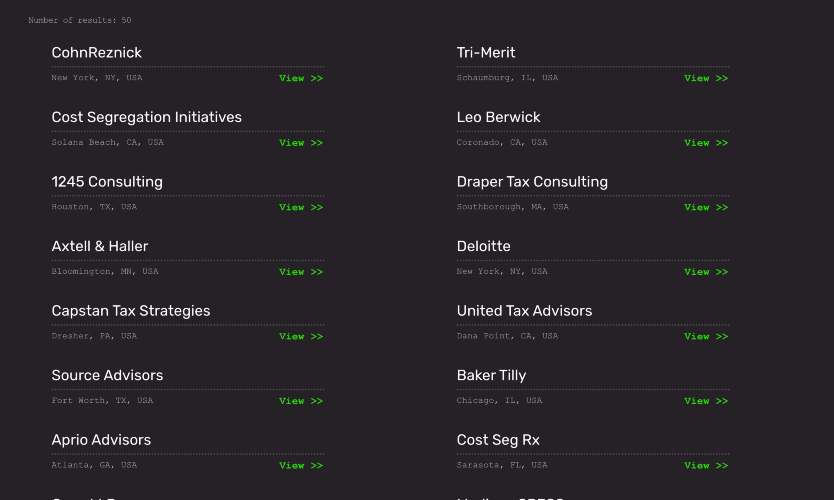
Task: Open the Tri-Merit View link
Action: click(x=705, y=78)
